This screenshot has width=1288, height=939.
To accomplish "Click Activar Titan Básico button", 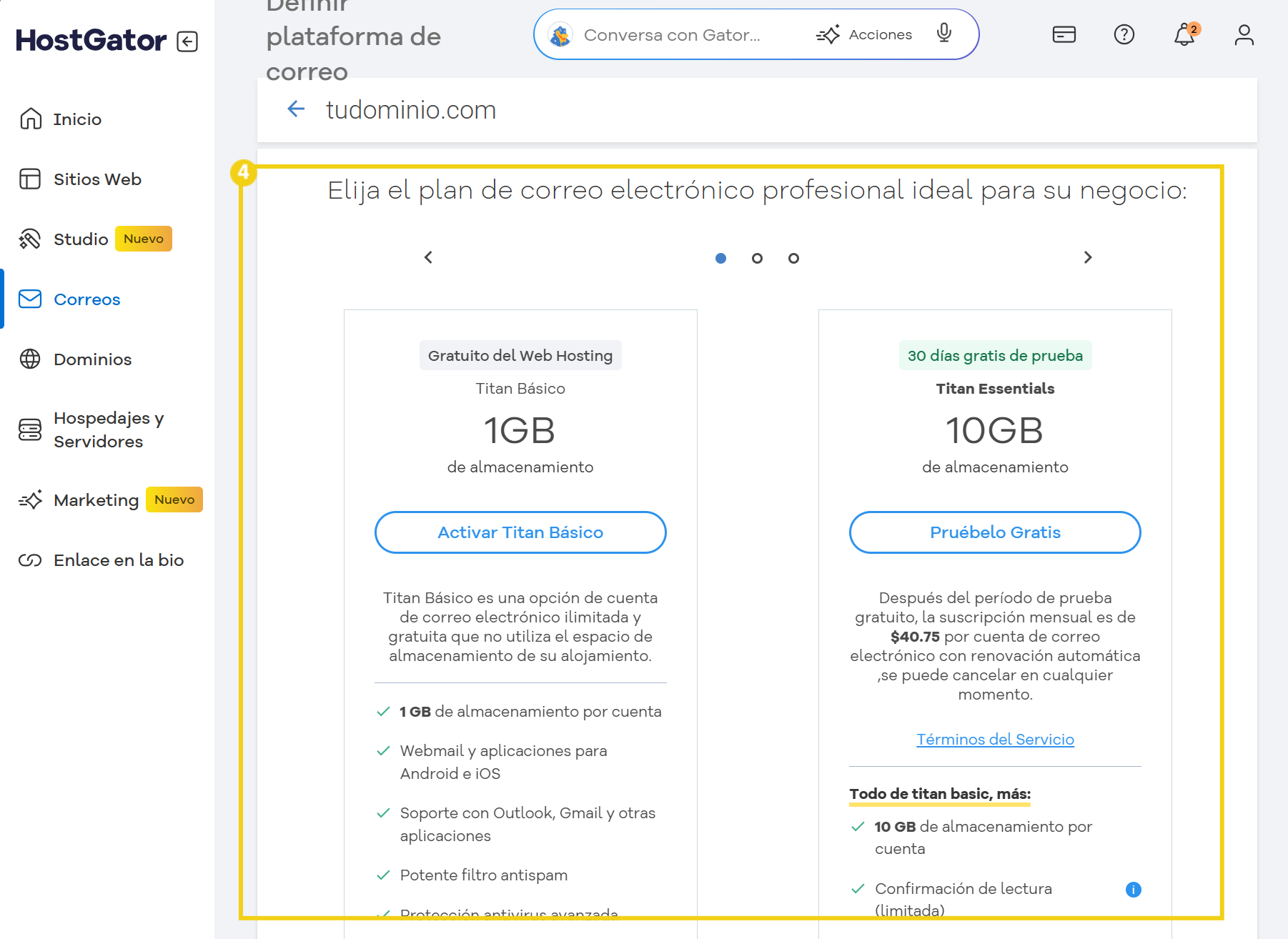I will coord(520,532).
